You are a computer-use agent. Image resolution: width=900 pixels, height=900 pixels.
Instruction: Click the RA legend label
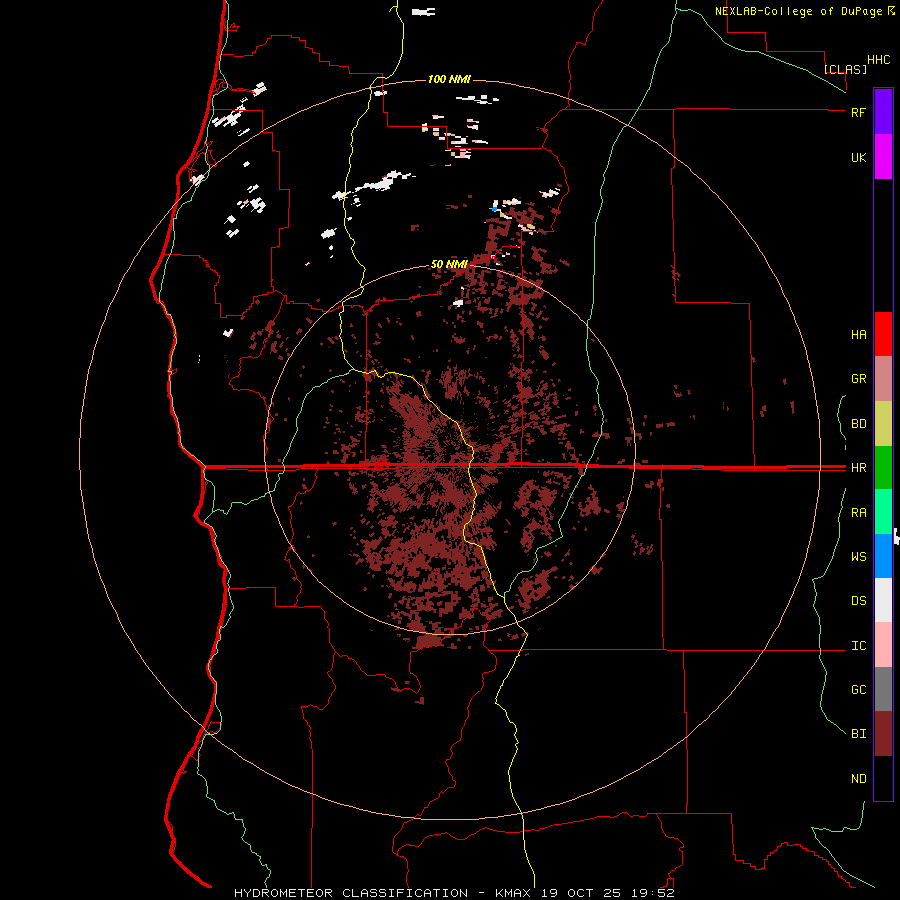tap(858, 513)
